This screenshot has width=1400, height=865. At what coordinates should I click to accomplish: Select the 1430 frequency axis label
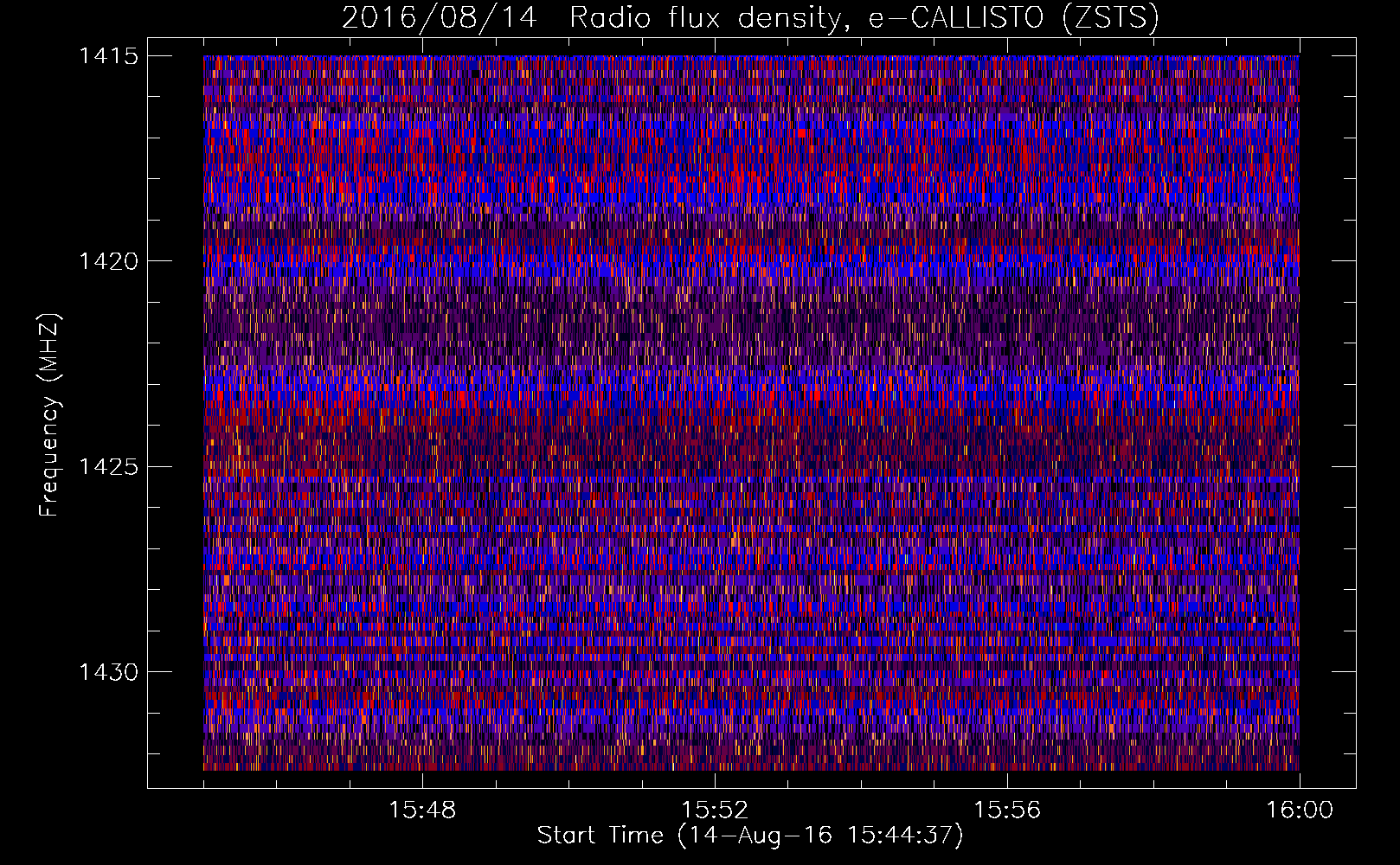pyautogui.click(x=109, y=672)
